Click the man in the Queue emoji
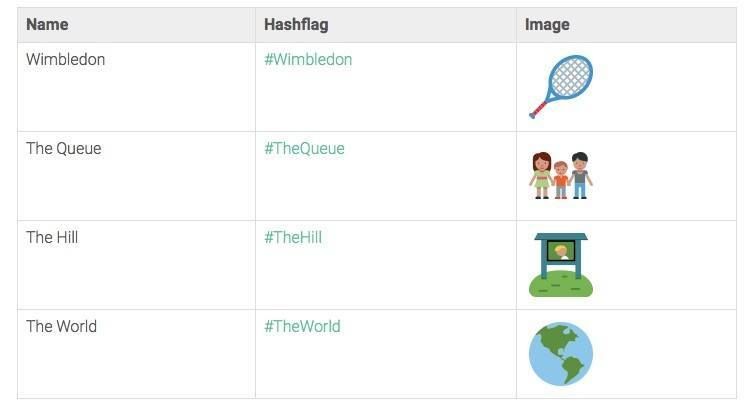This screenshot has width=753, height=420. tap(580, 175)
